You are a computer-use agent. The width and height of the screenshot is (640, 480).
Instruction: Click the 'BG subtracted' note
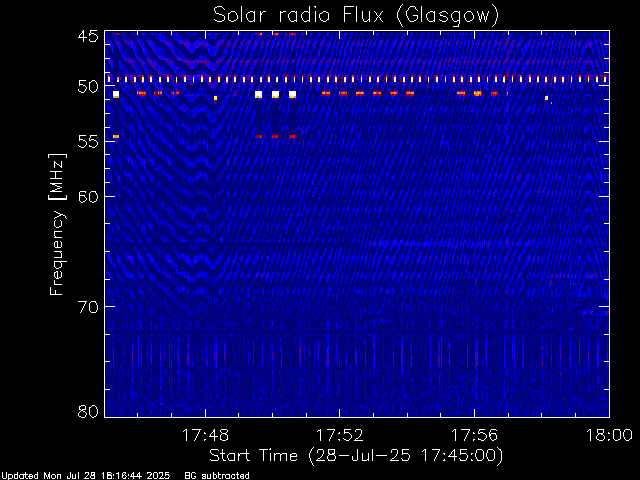217,476
